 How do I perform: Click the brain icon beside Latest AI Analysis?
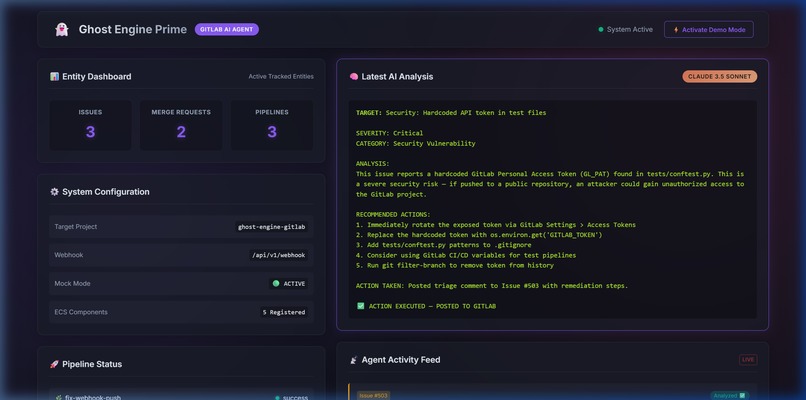tap(354, 77)
